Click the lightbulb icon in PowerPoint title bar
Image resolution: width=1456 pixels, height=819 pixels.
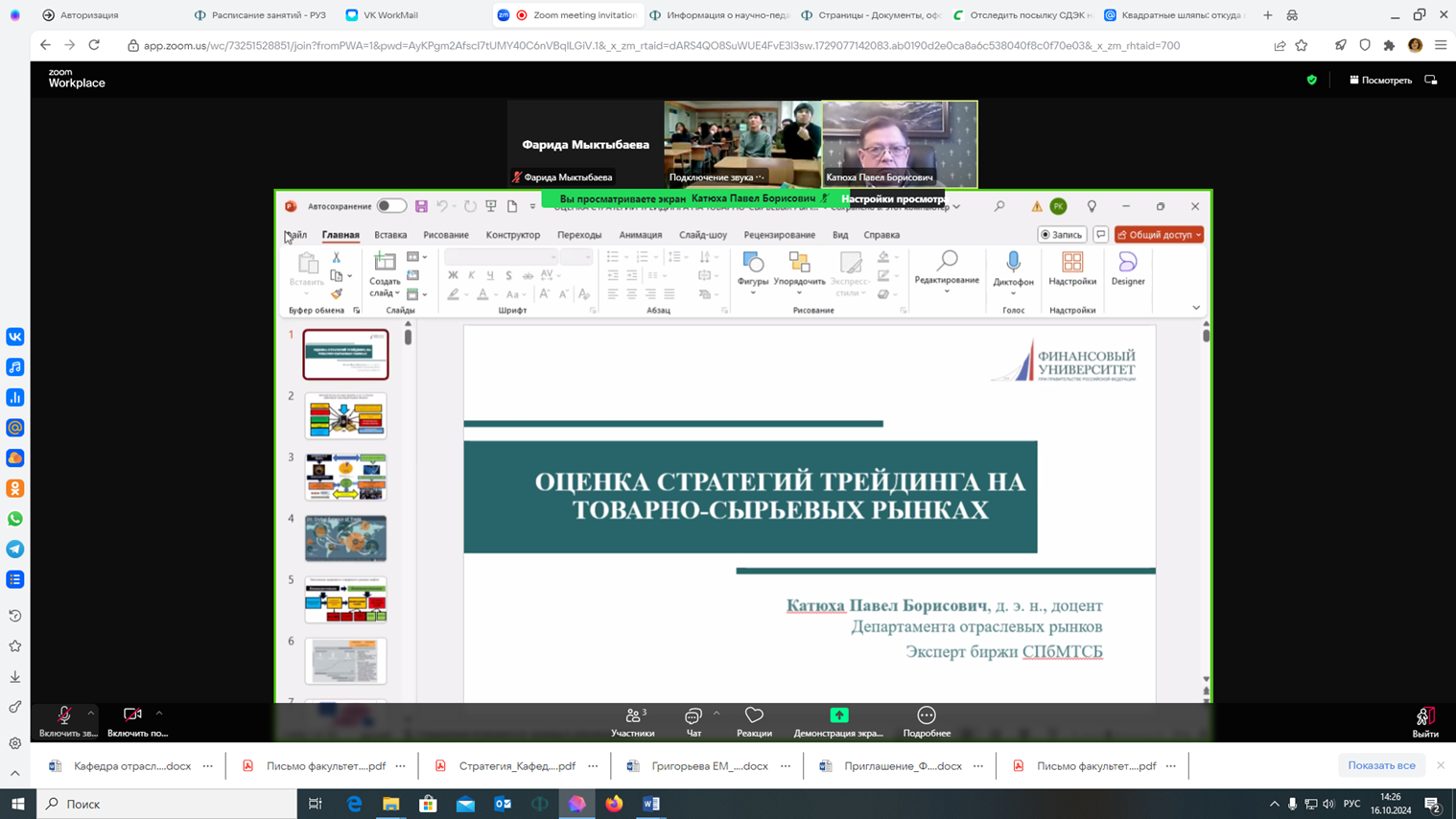tap(1092, 206)
